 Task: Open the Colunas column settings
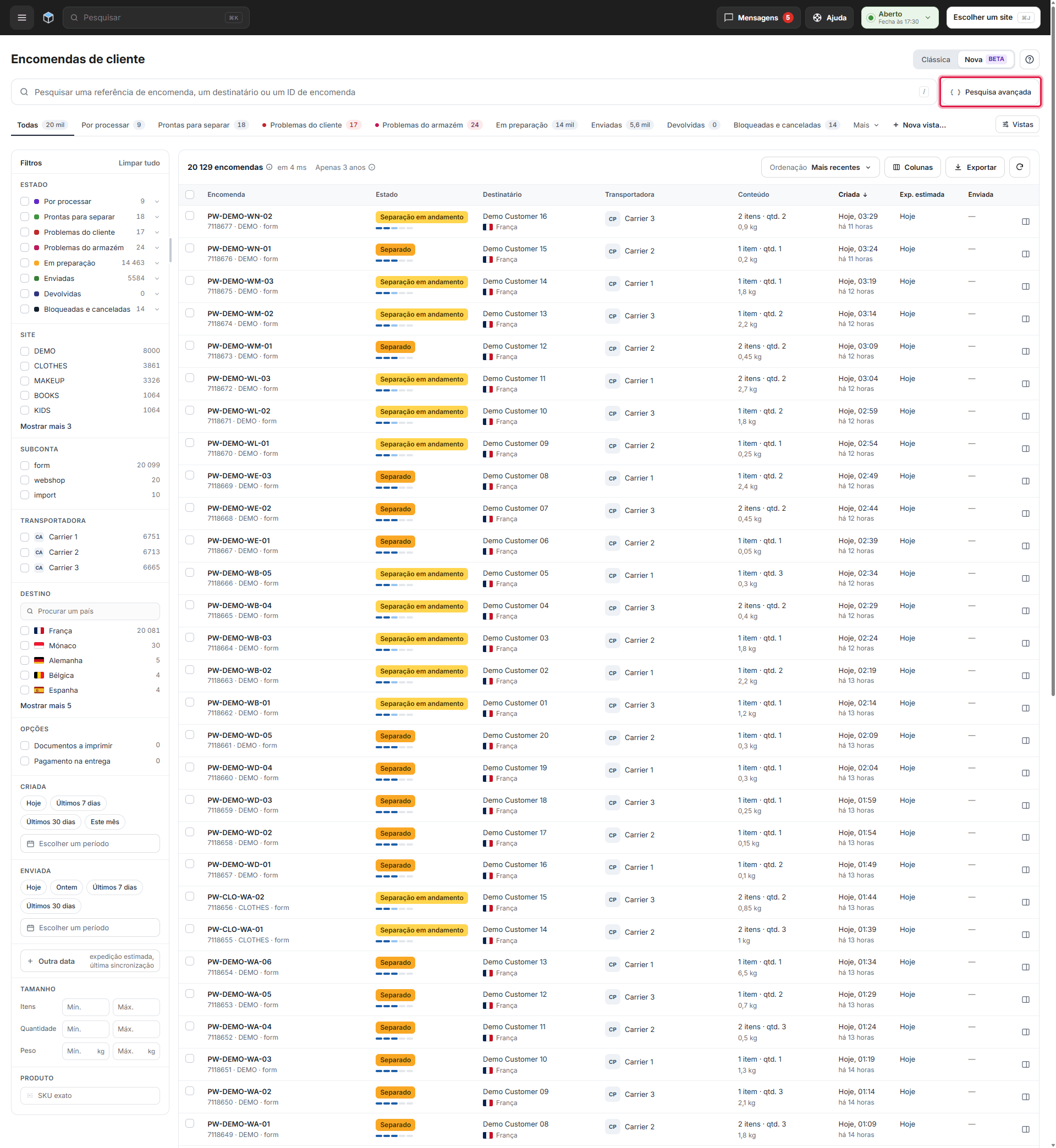click(912, 167)
